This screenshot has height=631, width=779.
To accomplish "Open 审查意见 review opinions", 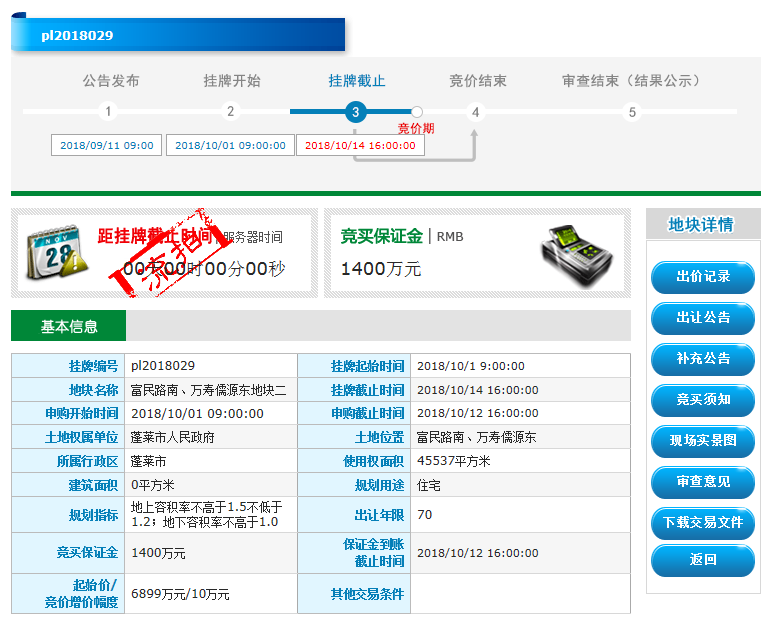I will coord(703,482).
